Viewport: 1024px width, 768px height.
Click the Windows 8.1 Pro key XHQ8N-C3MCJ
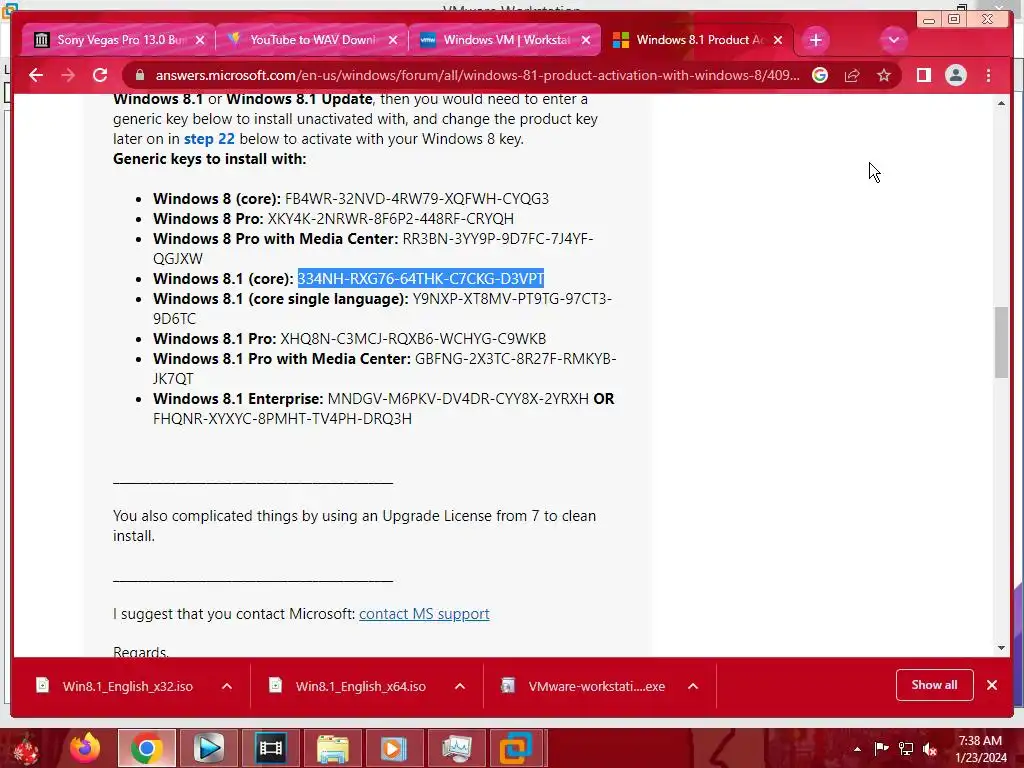tap(413, 339)
